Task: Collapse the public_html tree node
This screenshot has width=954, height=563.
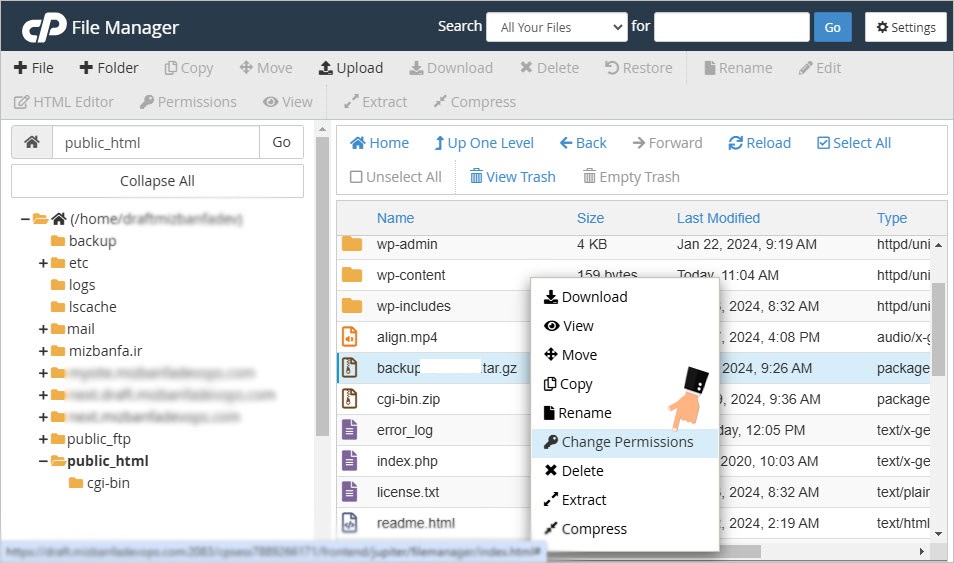Action: [44, 461]
